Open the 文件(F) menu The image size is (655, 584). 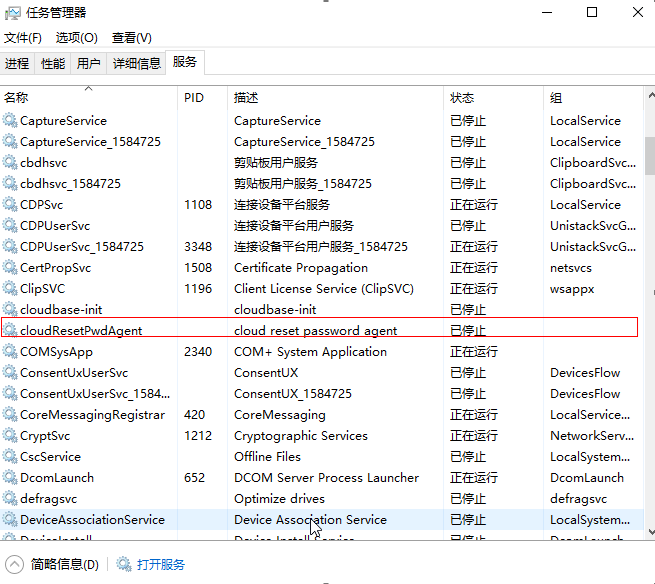[x=23, y=38]
